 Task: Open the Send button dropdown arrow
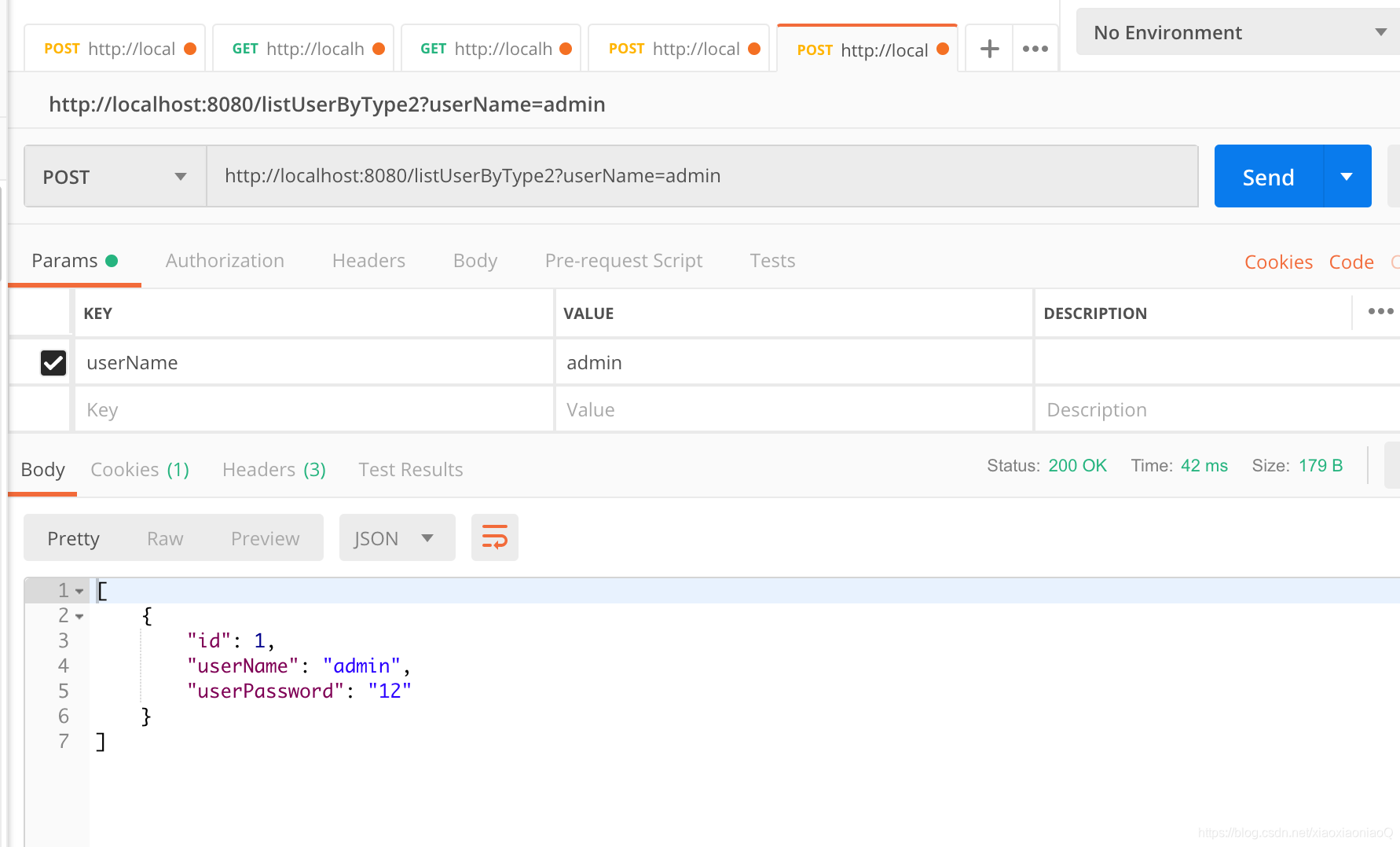point(1347,177)
